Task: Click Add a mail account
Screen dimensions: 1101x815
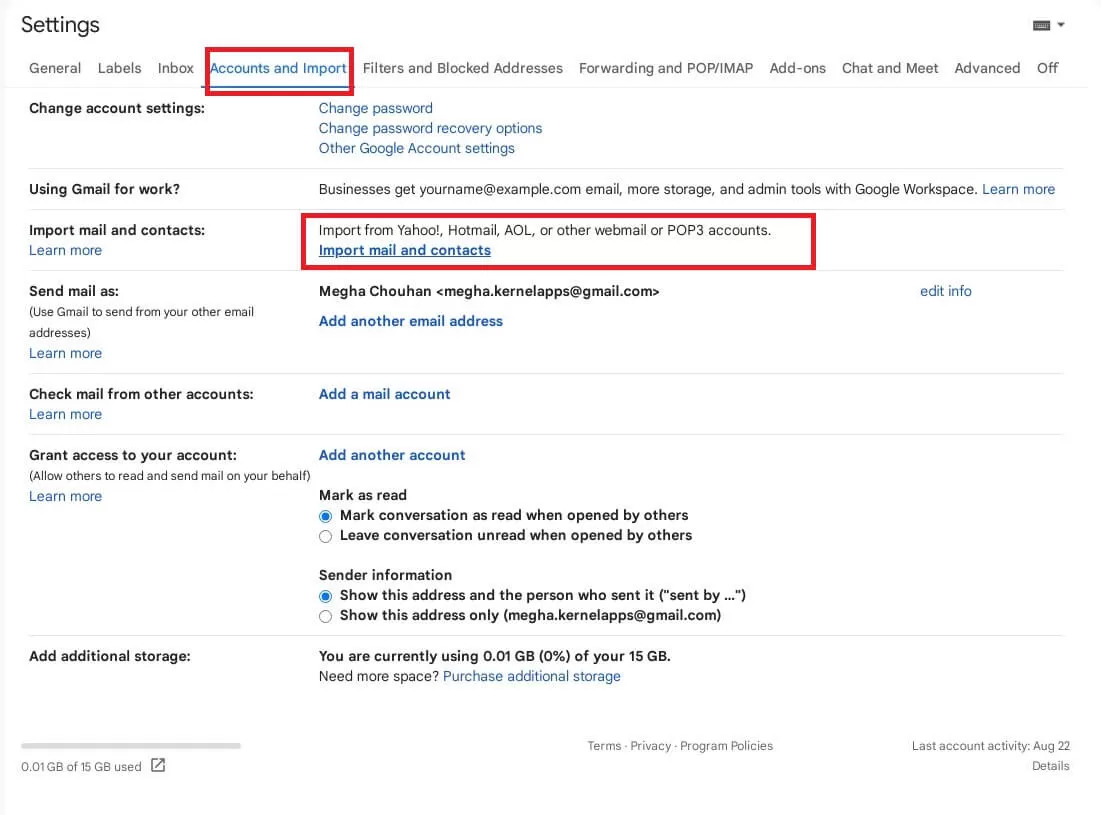Action: 384,394
